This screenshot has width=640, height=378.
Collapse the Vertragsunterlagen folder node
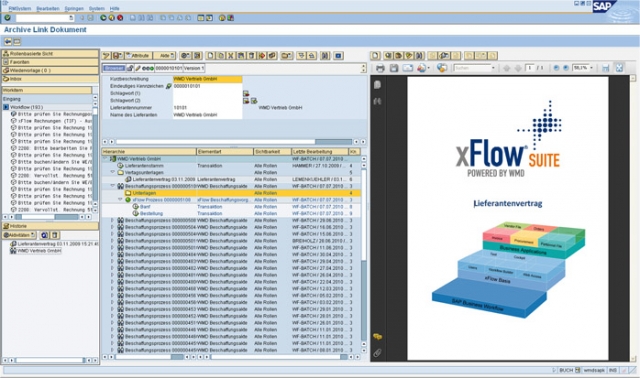pos(113,172)
